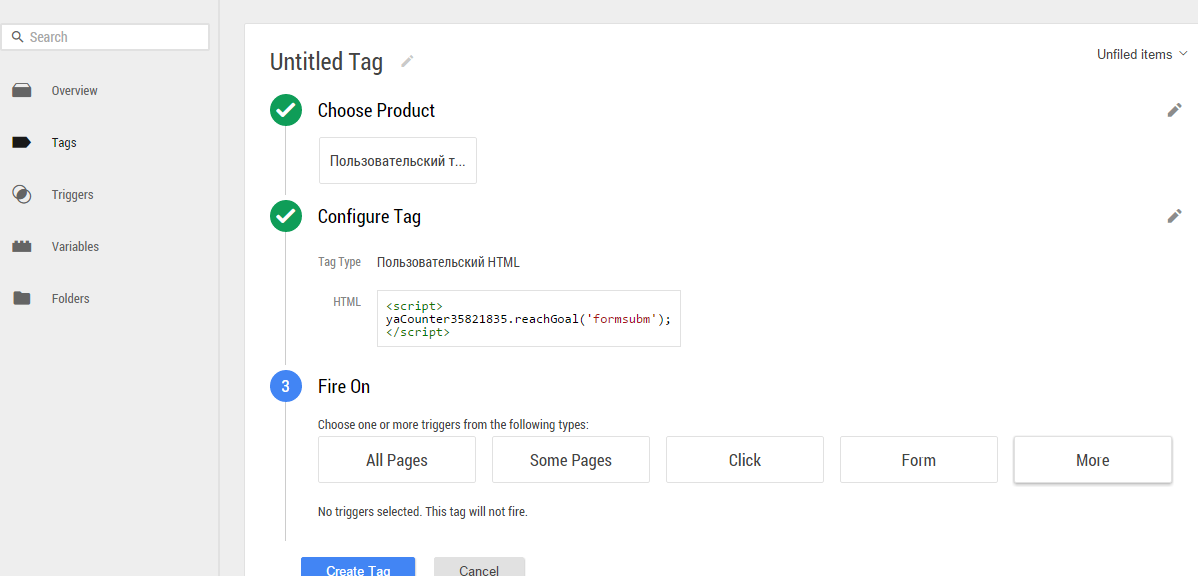The image size is (1198, 576).
Task: Expand the Unfiled items dropdown
Action: pyautogui.click(x=1142, y=54)
